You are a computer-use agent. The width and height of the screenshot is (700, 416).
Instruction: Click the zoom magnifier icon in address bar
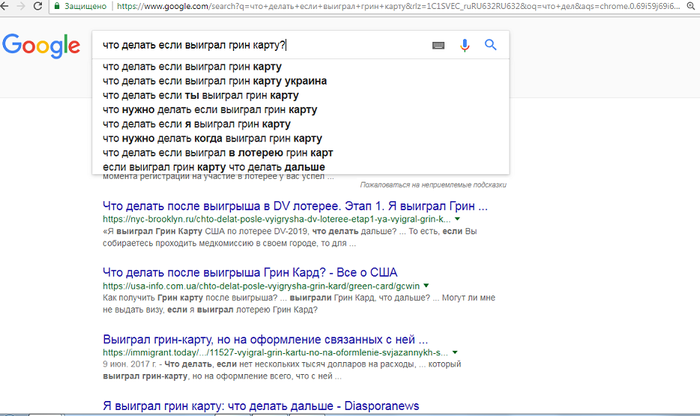[691, 6]
